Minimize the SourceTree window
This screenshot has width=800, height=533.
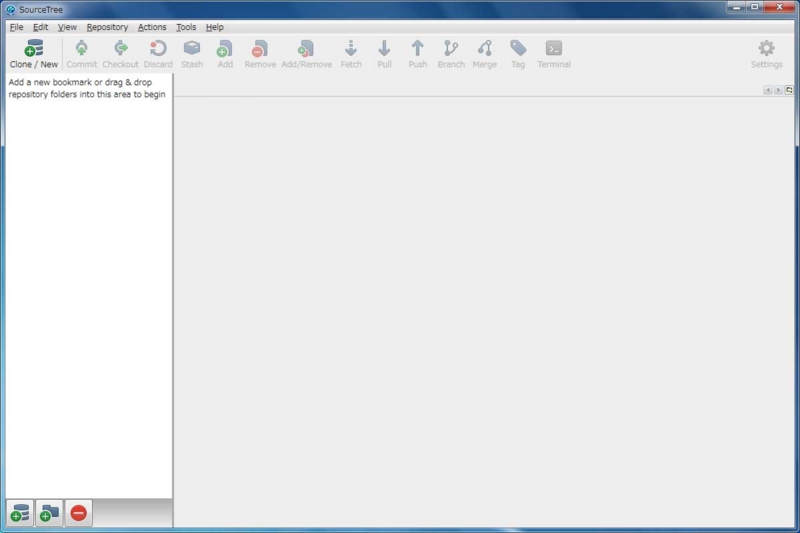point(736,7)
